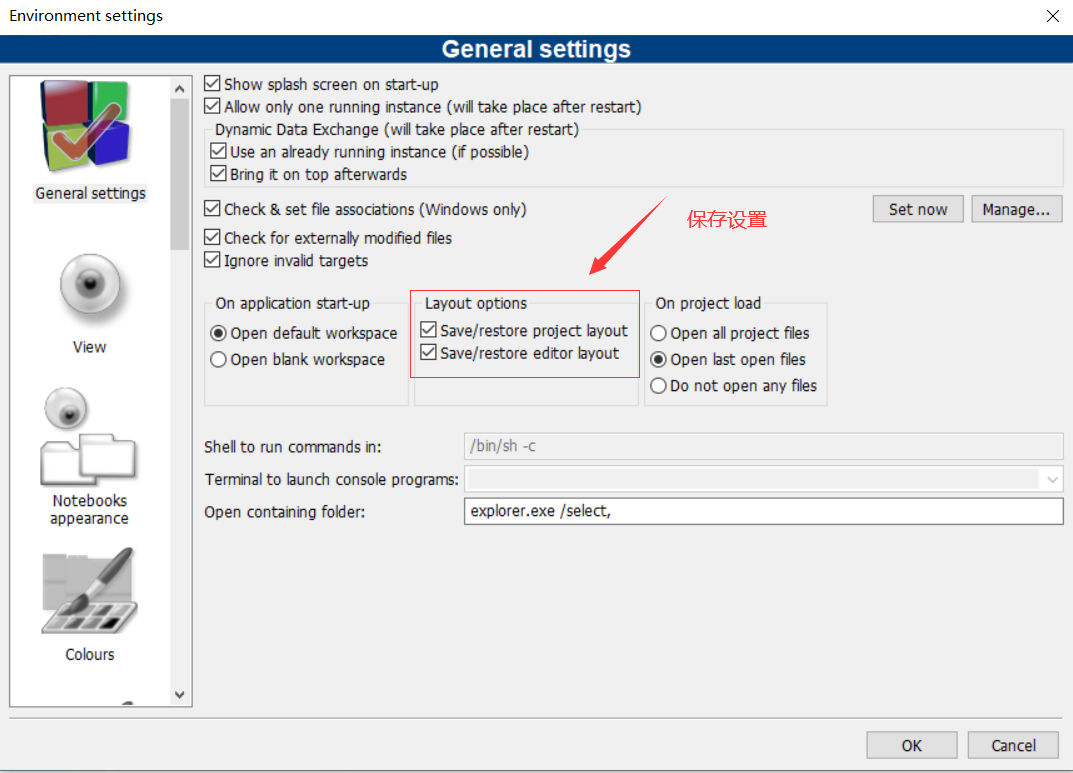This screenshot has width=1073, height=773.
Task: Click the sidebar scroll up arrow
Action: pos(180,89)
